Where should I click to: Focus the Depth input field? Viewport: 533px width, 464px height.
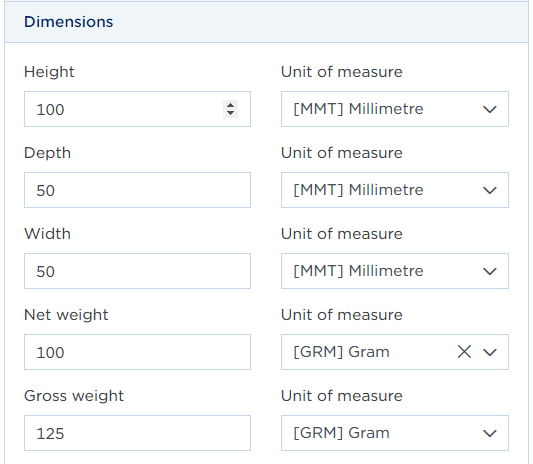click(137, 190)
